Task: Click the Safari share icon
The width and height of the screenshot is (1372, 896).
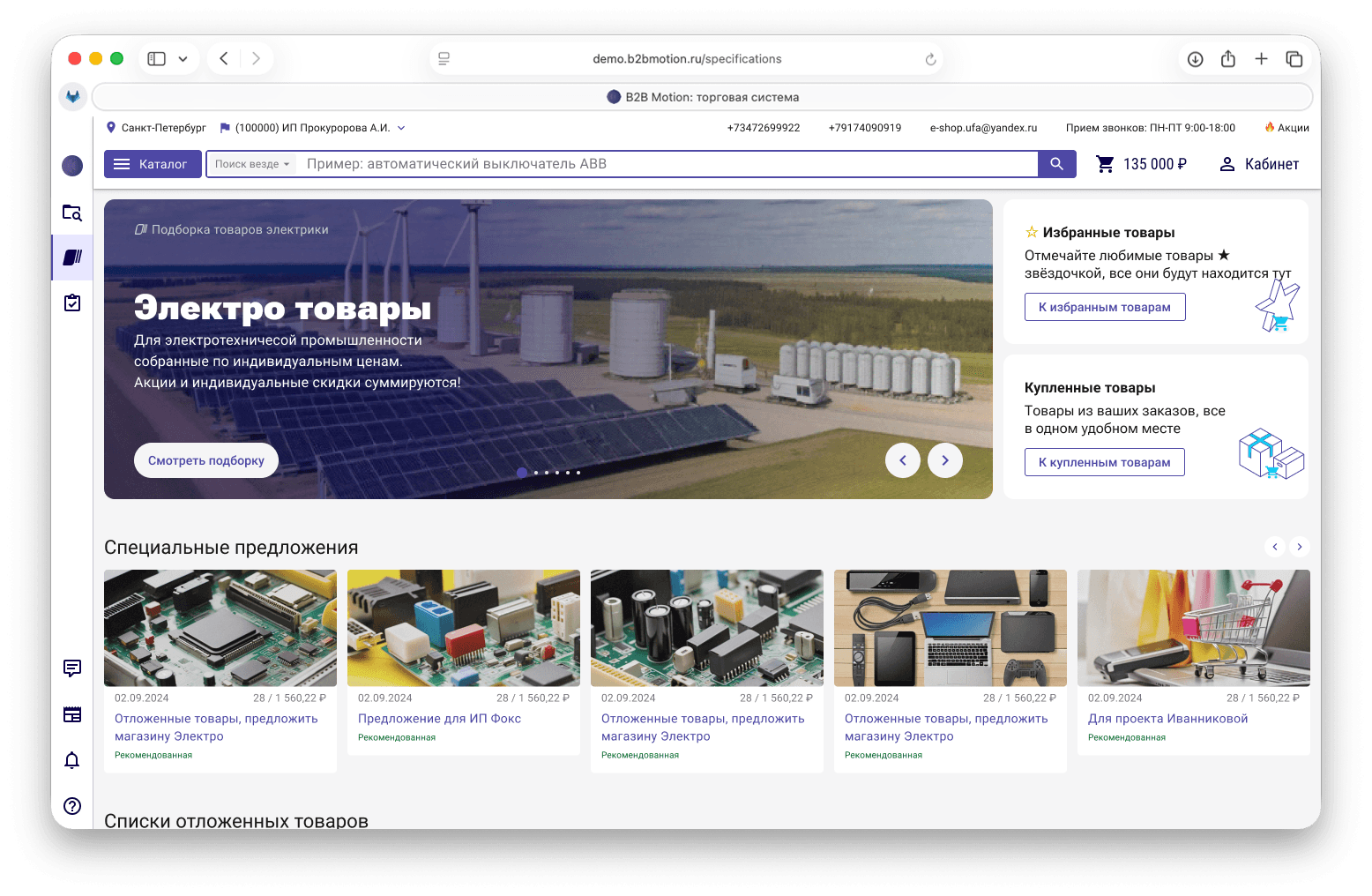Action: 1228,59
